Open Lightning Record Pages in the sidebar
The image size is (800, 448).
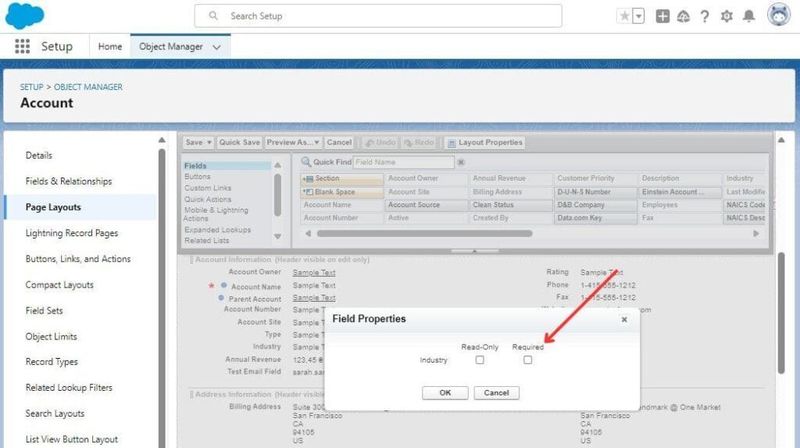coord(71,233)
